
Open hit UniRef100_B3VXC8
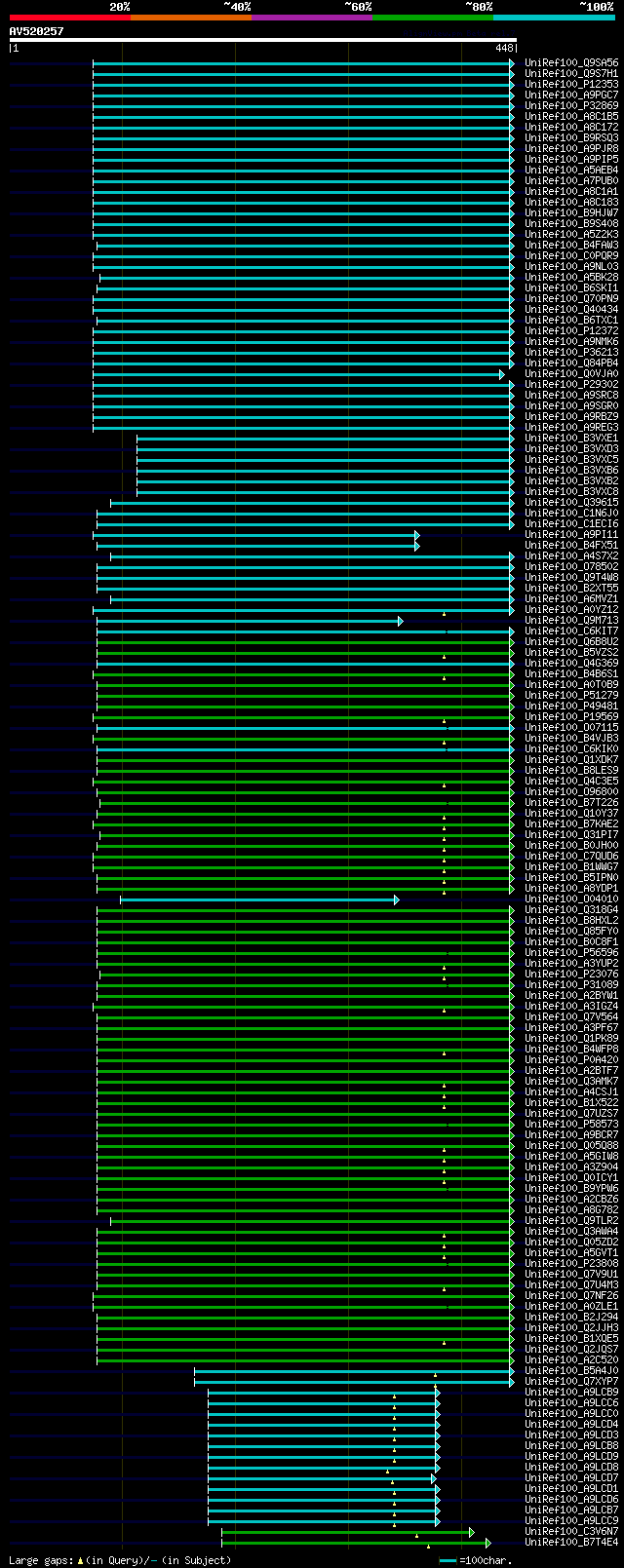[x=571, y=491]
